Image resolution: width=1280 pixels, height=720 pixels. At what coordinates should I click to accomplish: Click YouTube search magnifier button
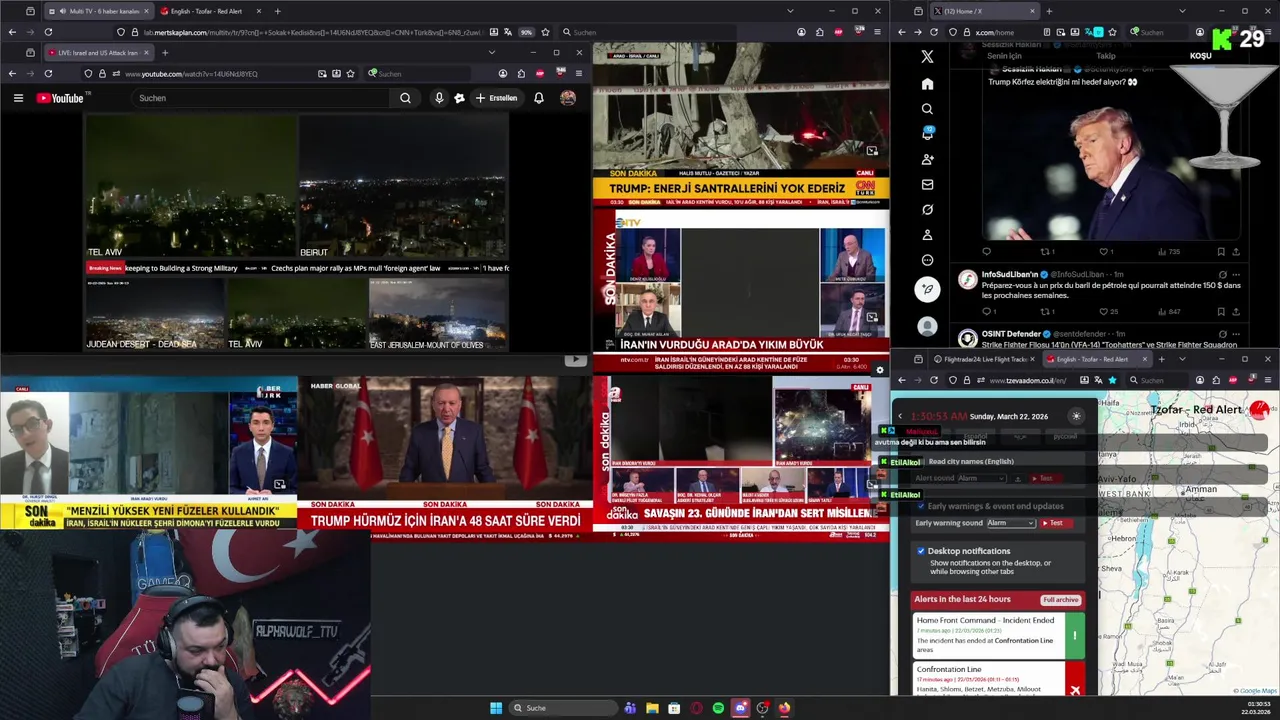[405, 98]
